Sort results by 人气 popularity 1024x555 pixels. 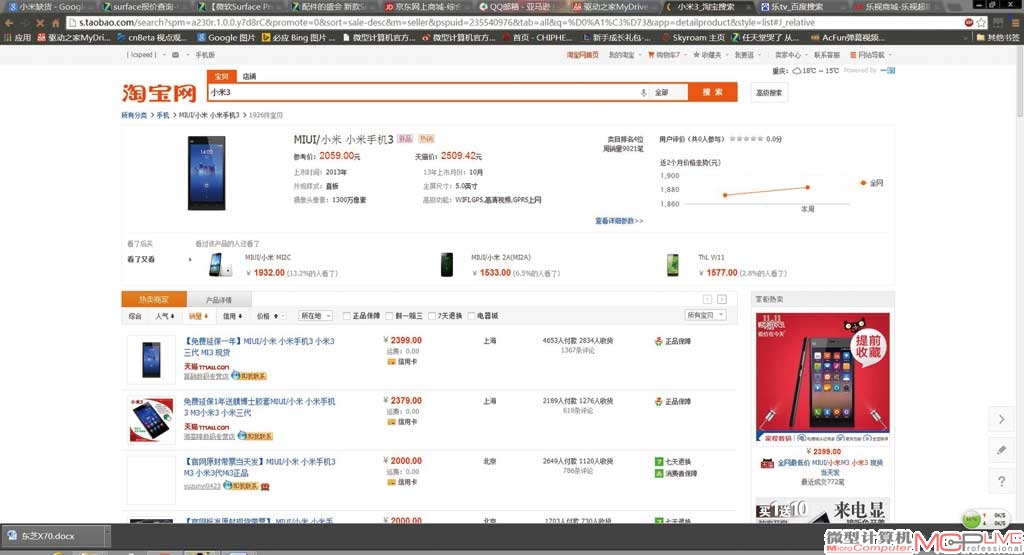[x=165, y=316]
